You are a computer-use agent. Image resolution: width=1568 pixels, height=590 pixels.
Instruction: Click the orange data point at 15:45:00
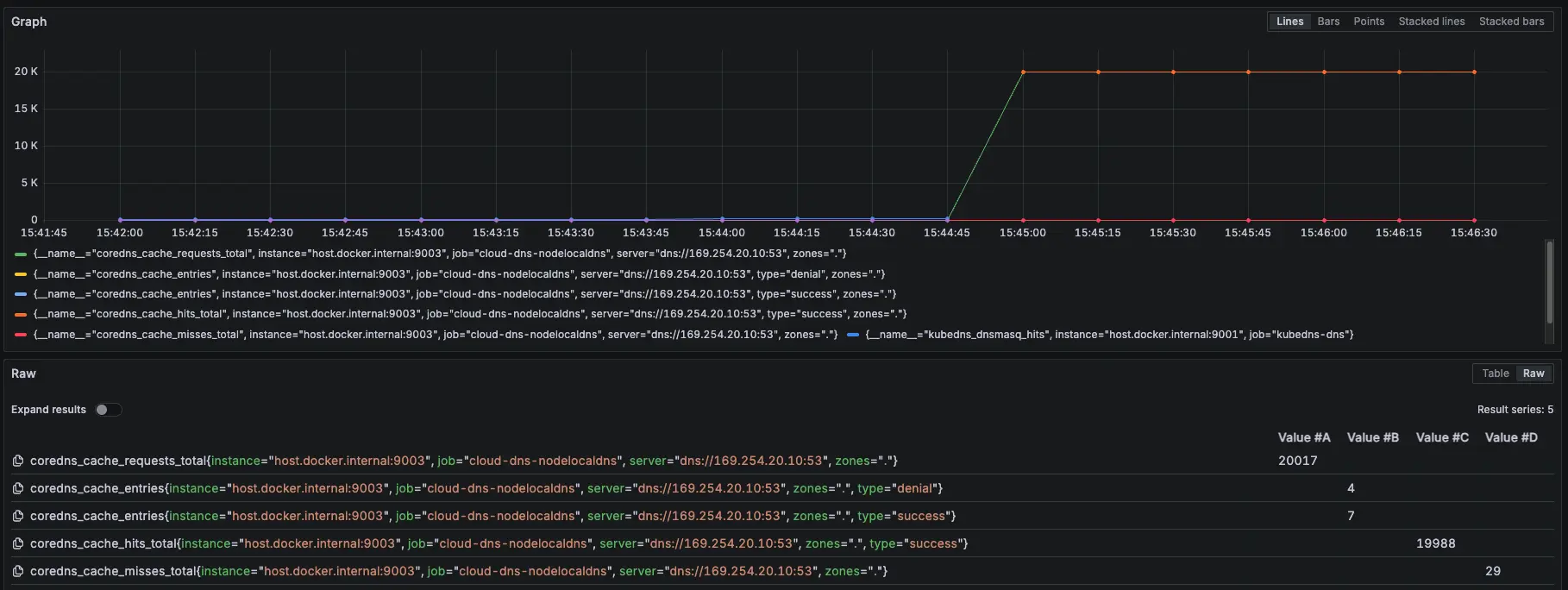click(x=1023, y=72)
